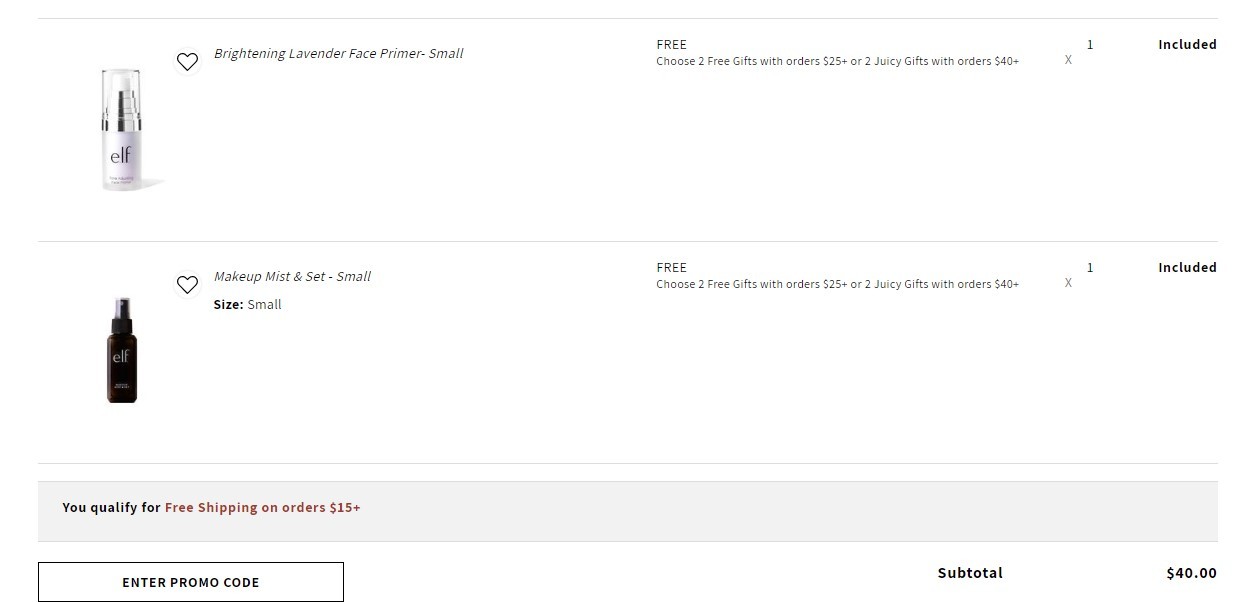Remove Makeup Mist & Set with X
This screenshot has height=602, width=1256.
point(1068,283)
